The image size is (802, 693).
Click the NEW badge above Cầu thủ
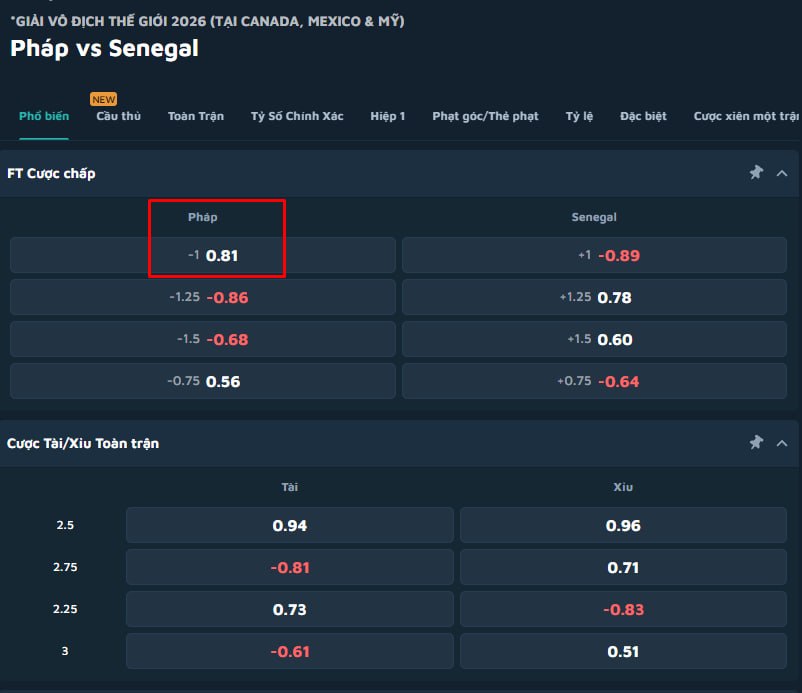click(x=104, y=99)
